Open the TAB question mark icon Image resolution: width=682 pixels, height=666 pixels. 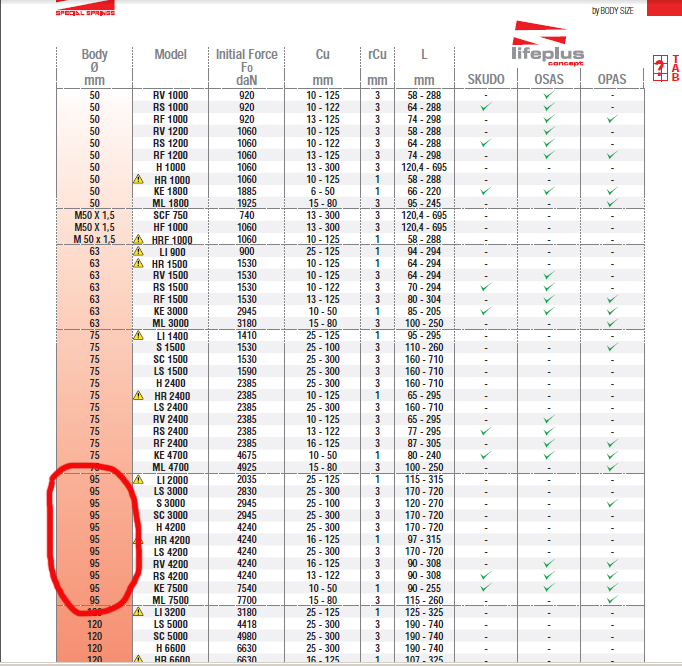[660, 69]
